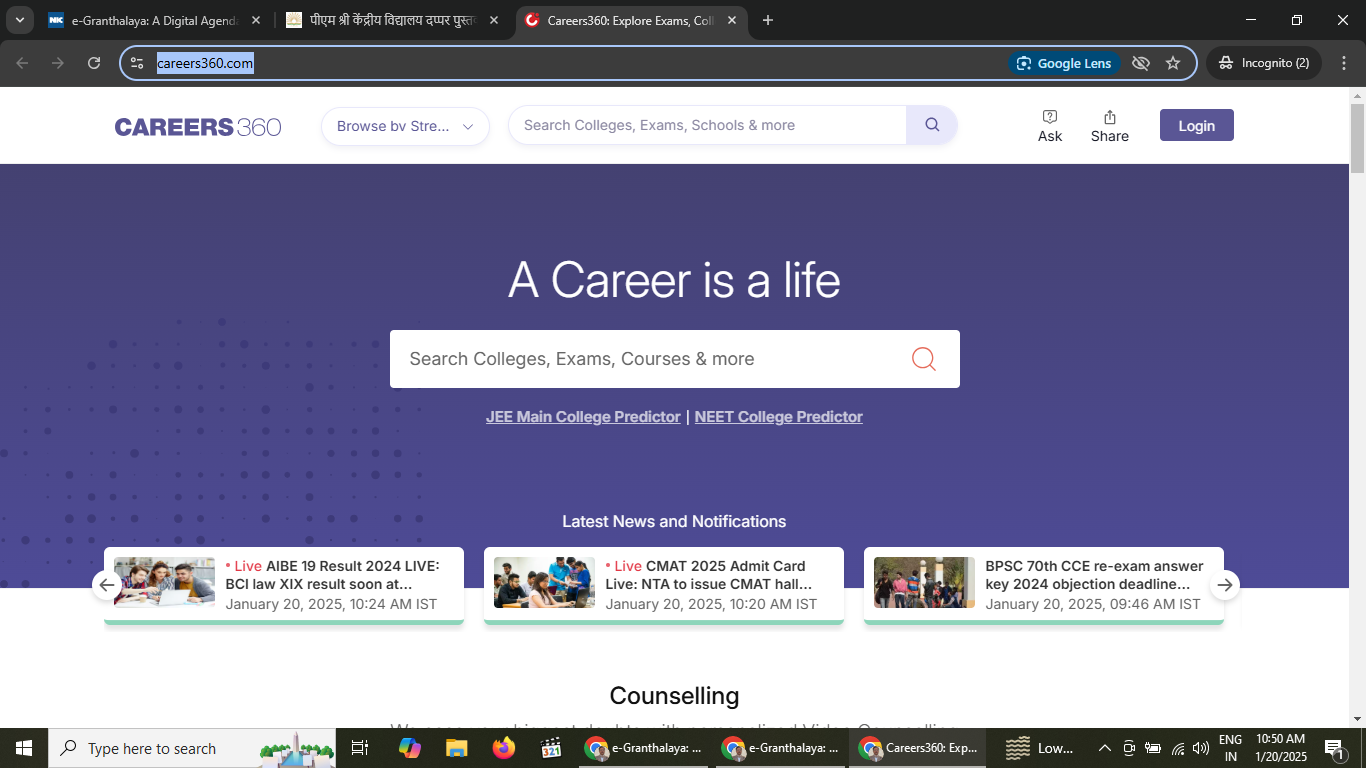Open the Copilot taskbar icon
This screenshot has height=768, width=1366.
click(409, 748)
